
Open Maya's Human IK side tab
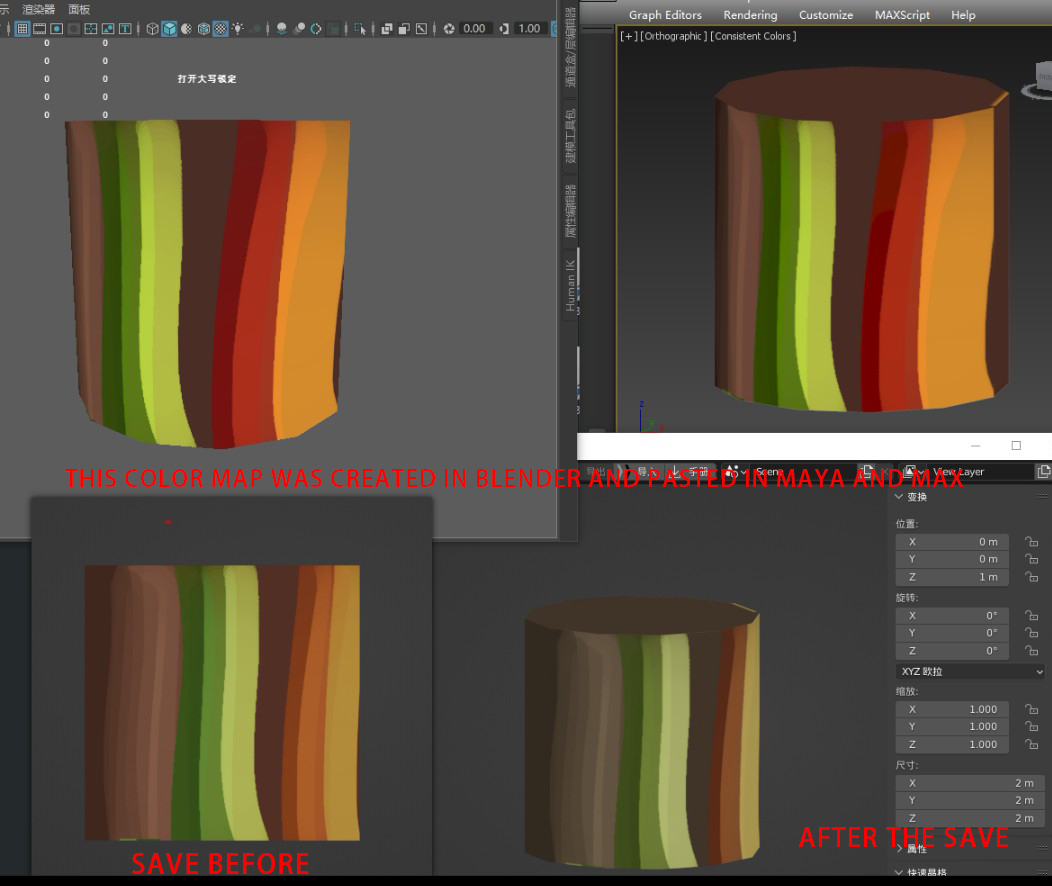(570, 285)
